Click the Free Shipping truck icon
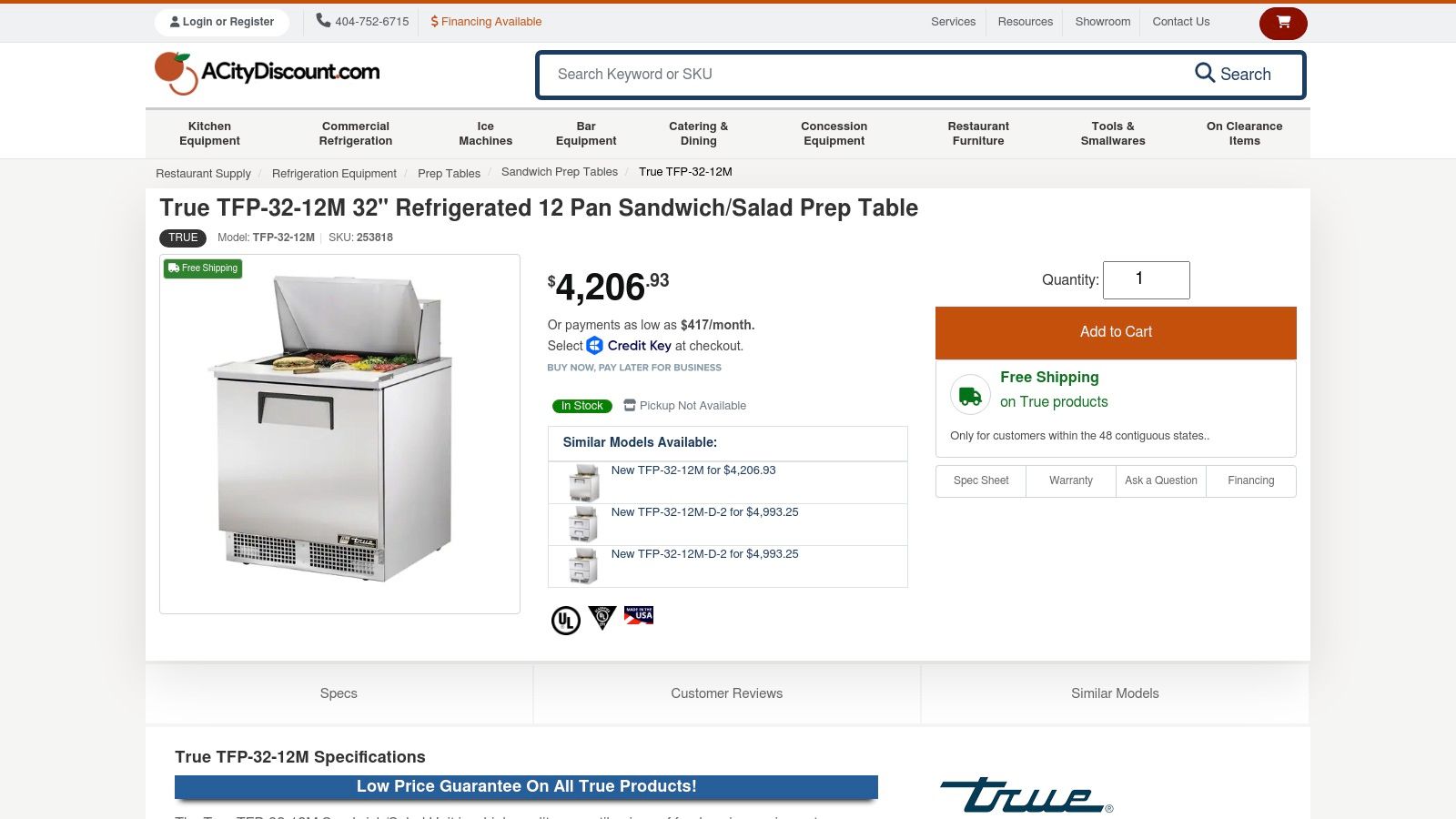Viewport: 1456px width, 819px height. click(x=970, y=395)
